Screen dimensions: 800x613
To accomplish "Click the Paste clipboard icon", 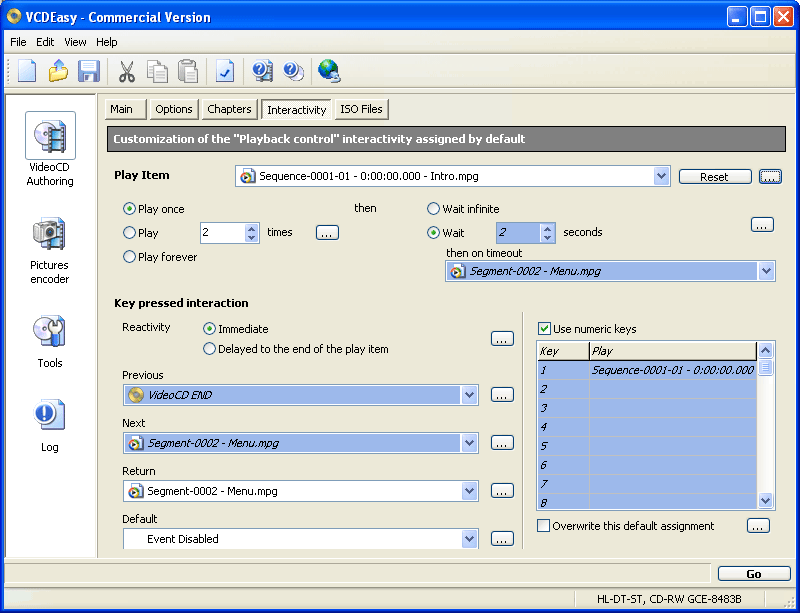I will click(x=188, y=70).
